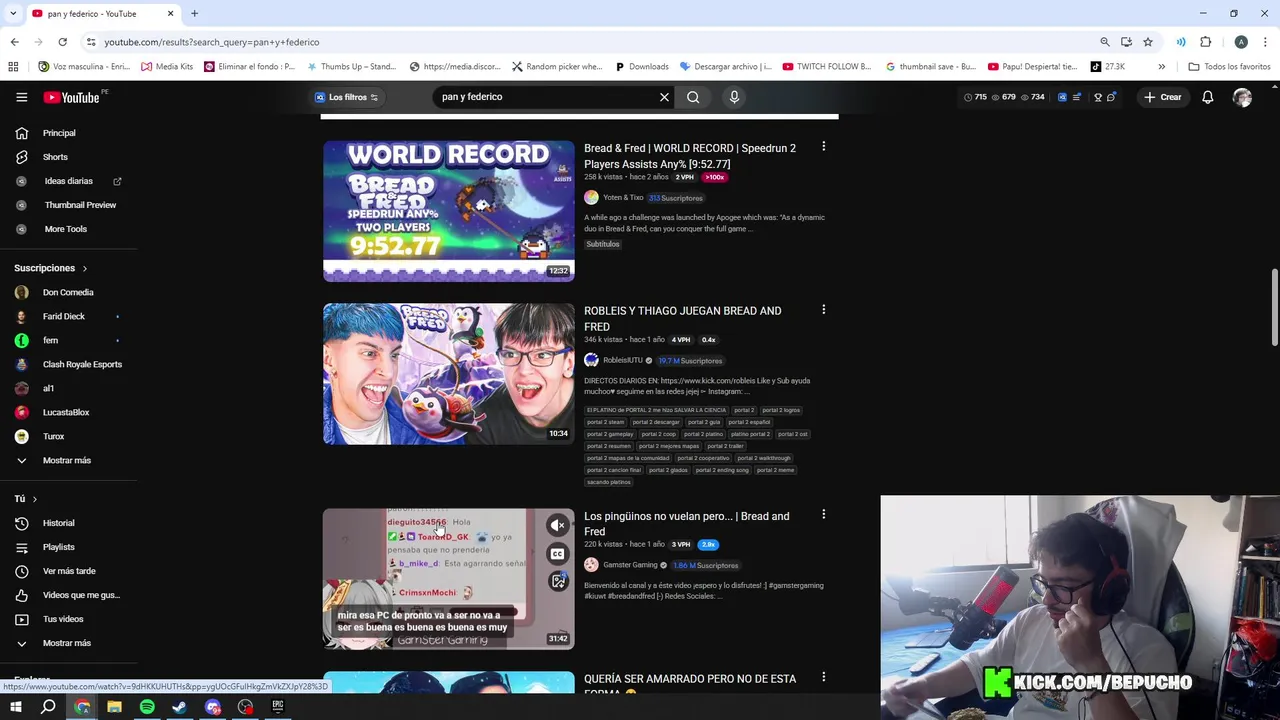This screenshot has height=720, width=1280.
Task: Click the 'portal 2 gameplay' tag
Action: coord(609,434)
